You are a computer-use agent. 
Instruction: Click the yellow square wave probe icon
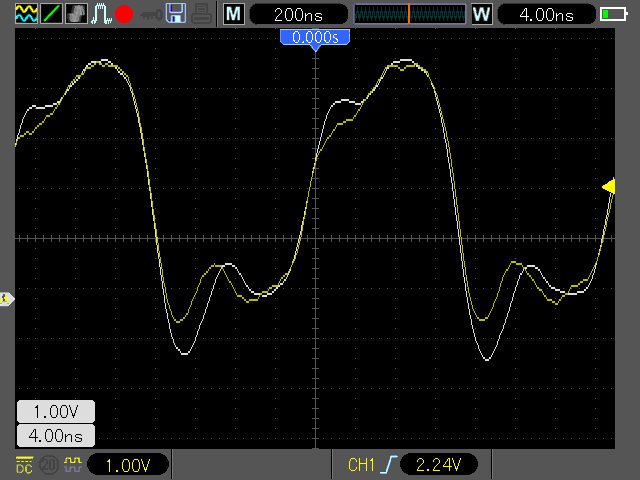73,464
